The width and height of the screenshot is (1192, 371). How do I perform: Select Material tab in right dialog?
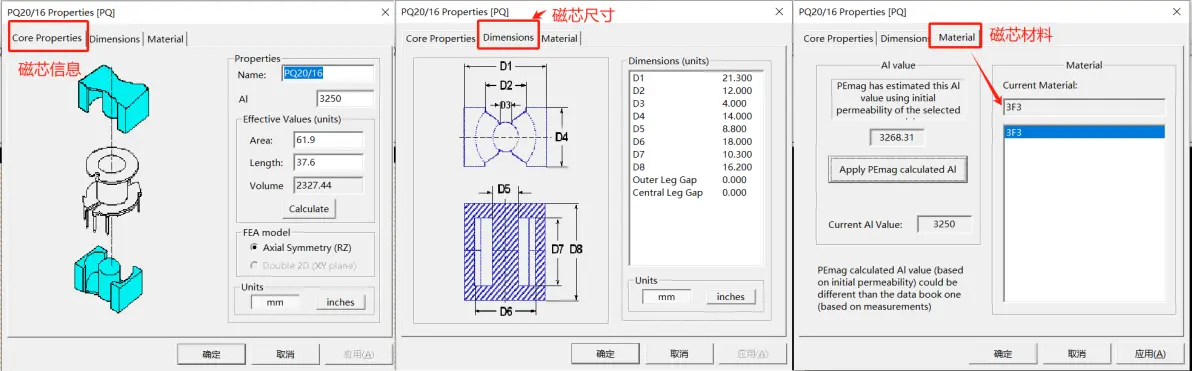[956, 37]
